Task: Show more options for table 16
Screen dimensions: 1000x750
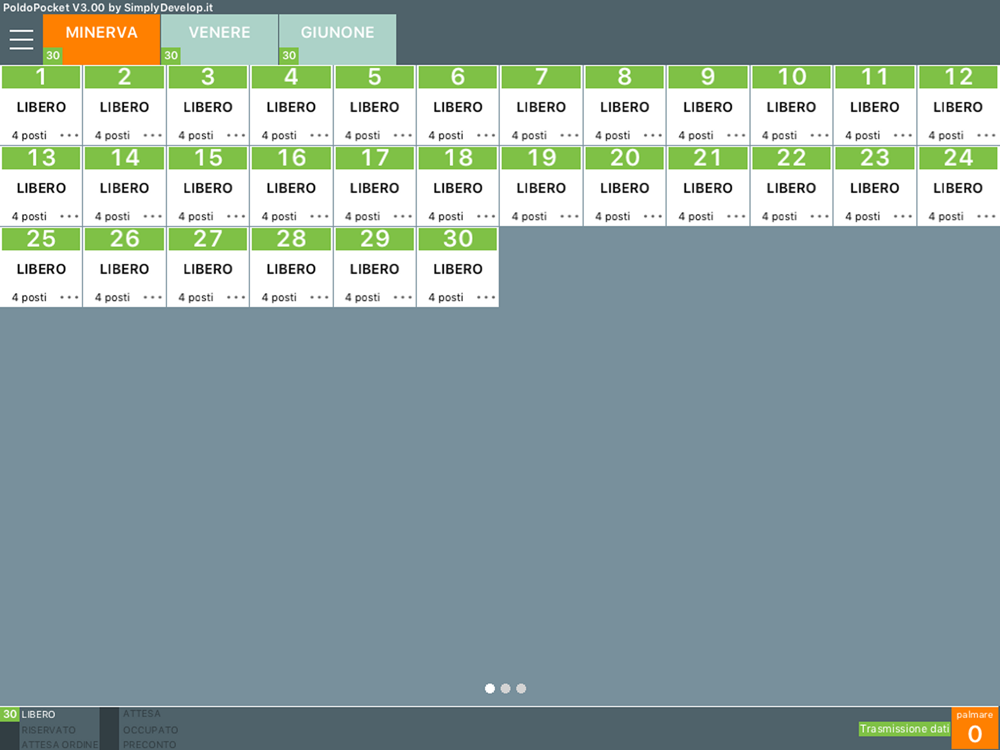Action: [x=320, y=216]
